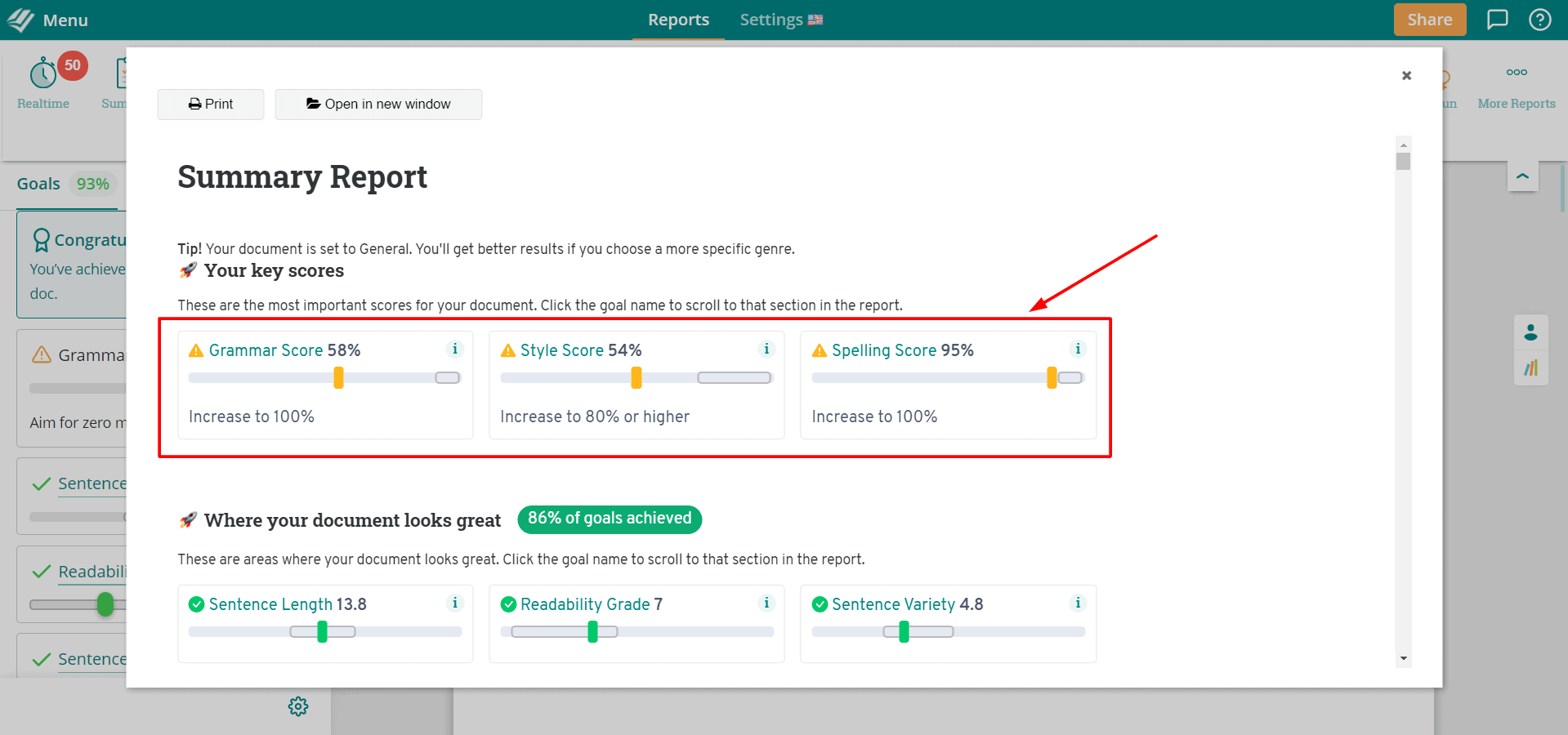
Task: Click the Realtime report clock icon
Action: (x=43, y=74)
